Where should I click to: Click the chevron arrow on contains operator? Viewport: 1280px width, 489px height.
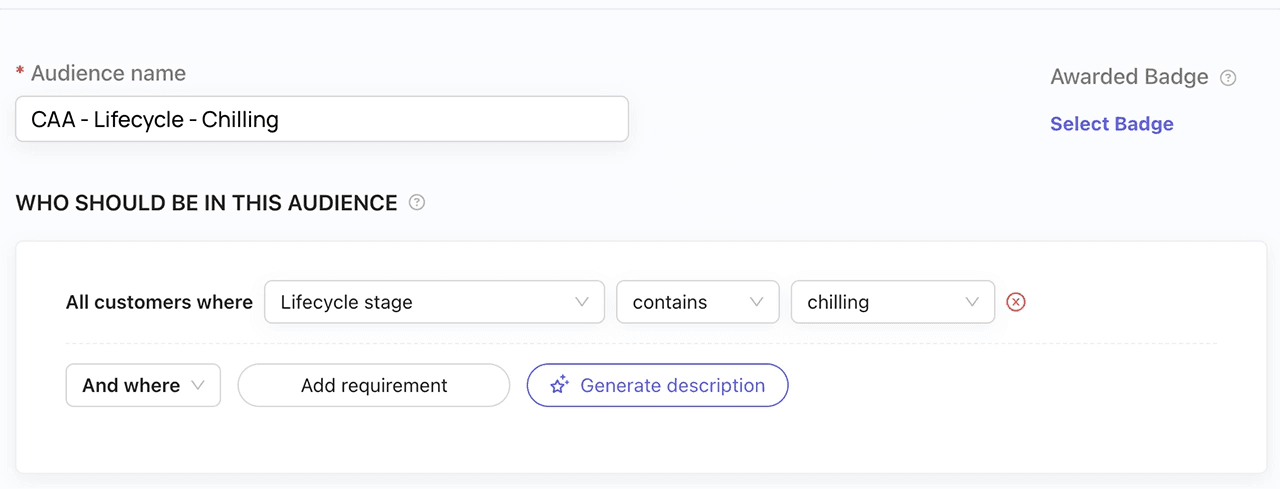757,302
